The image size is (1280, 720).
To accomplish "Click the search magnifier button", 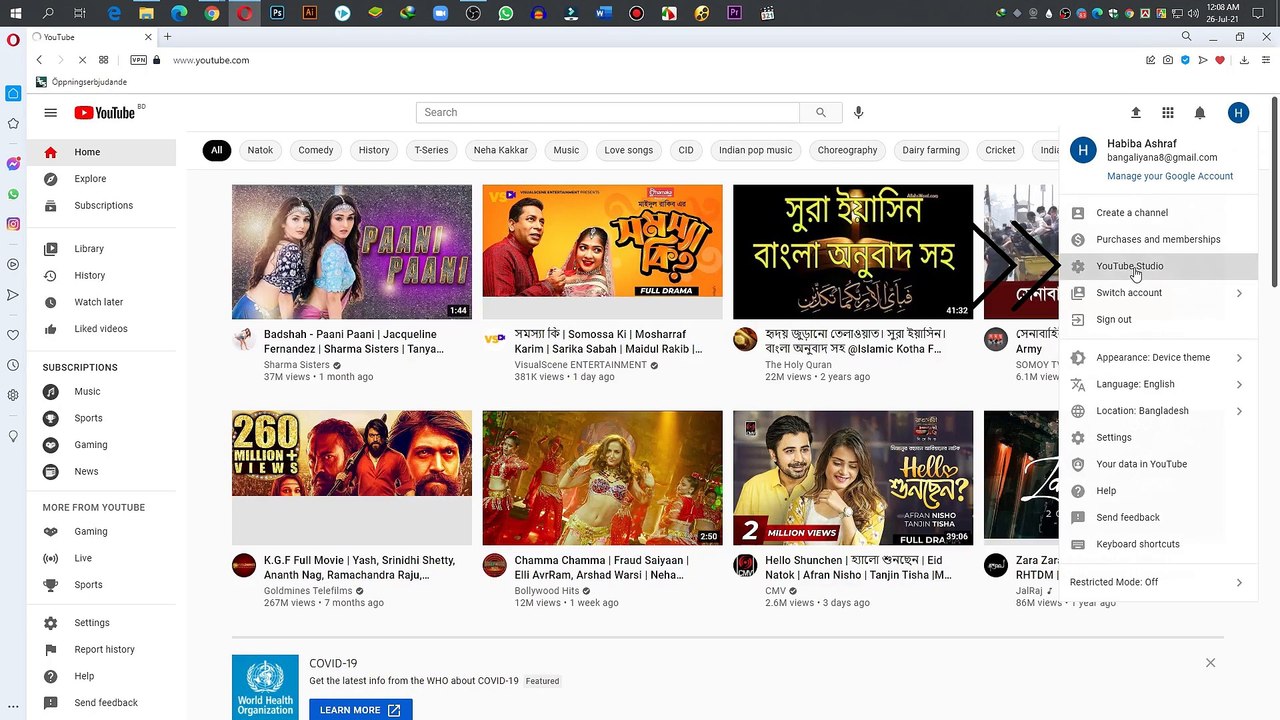I will (x=821, y=113).
